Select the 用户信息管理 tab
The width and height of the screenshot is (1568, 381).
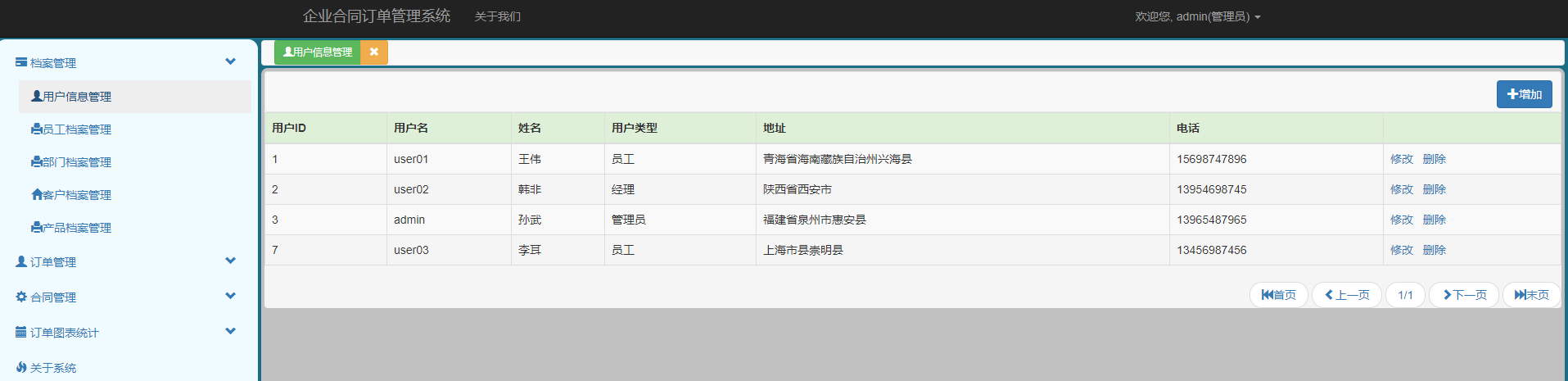click(318, 52)
